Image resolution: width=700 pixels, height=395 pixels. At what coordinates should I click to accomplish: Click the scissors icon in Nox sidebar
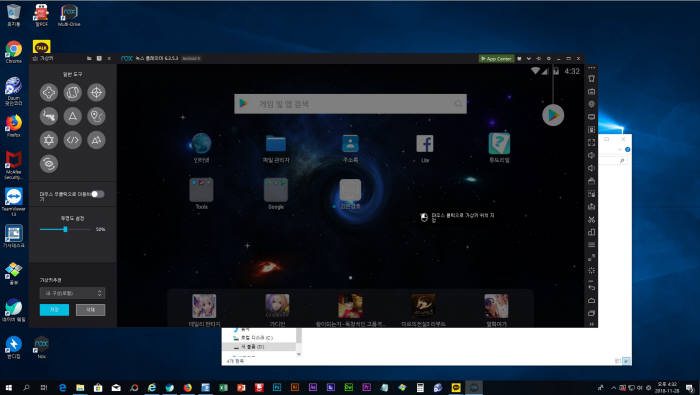592,220
